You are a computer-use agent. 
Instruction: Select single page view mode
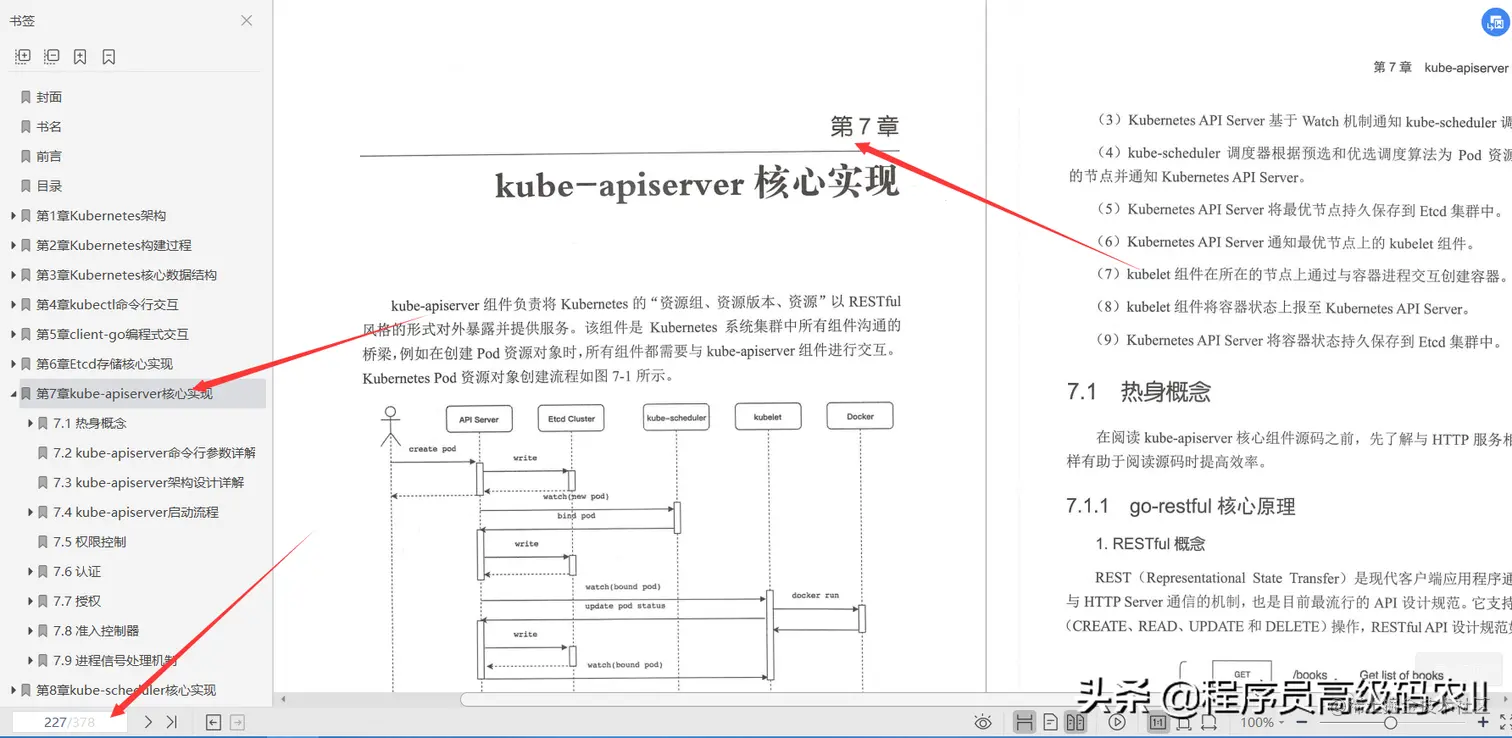1050,721
